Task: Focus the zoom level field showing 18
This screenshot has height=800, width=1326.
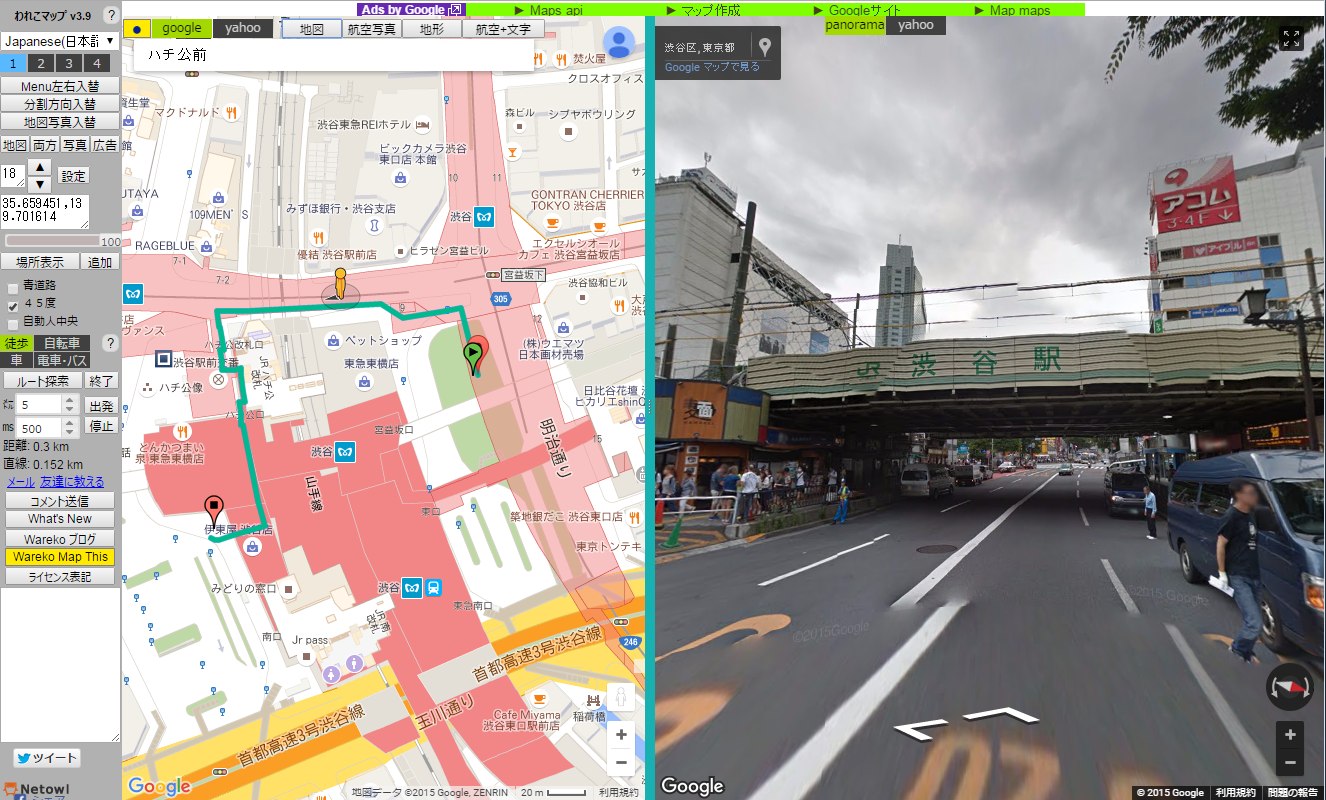Action: [12, 175]
